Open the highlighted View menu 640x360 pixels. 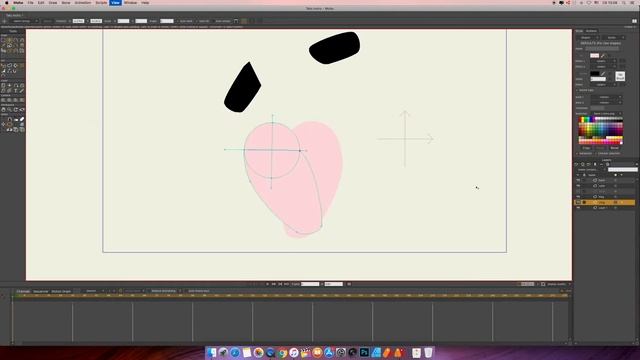(116, 2)
